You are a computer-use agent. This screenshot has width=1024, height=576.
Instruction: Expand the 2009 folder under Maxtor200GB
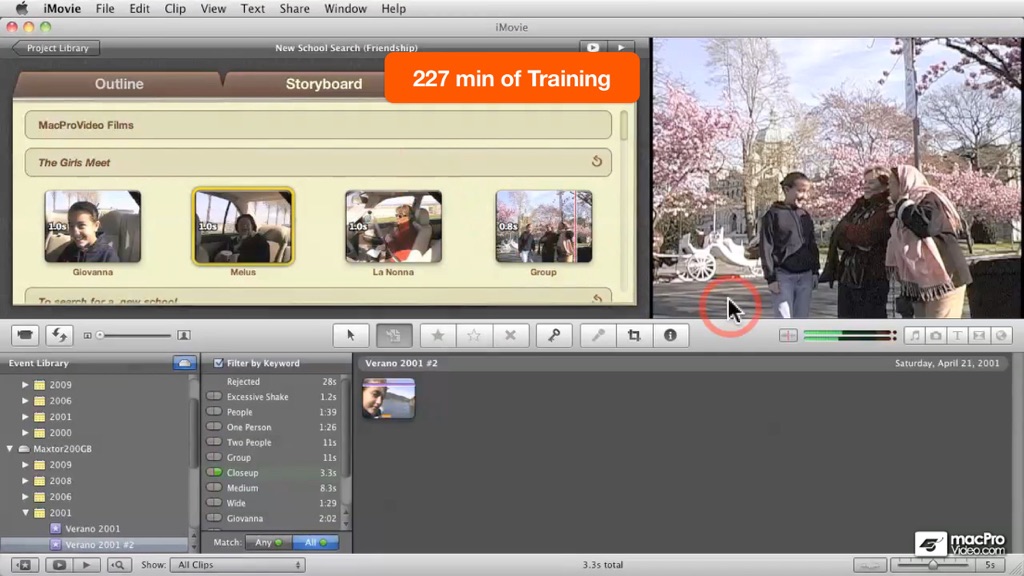[25, 465]
